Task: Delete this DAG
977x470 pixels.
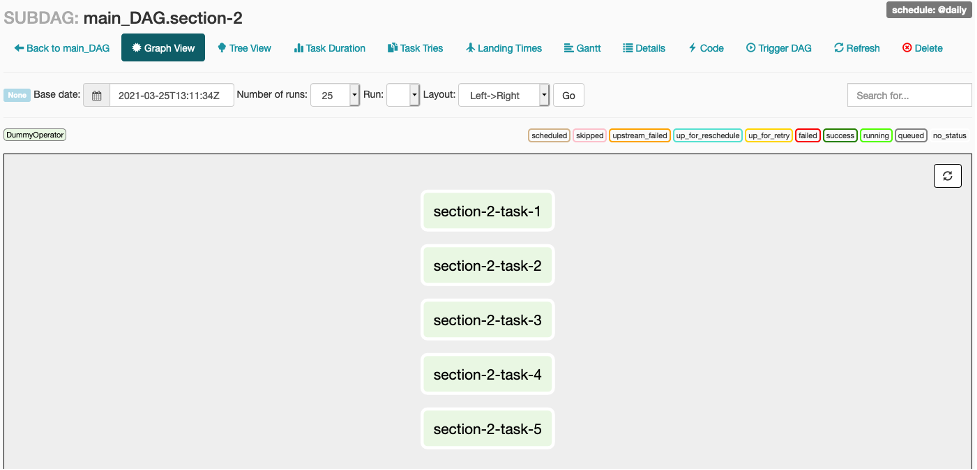Action: (x=922, y=48)
